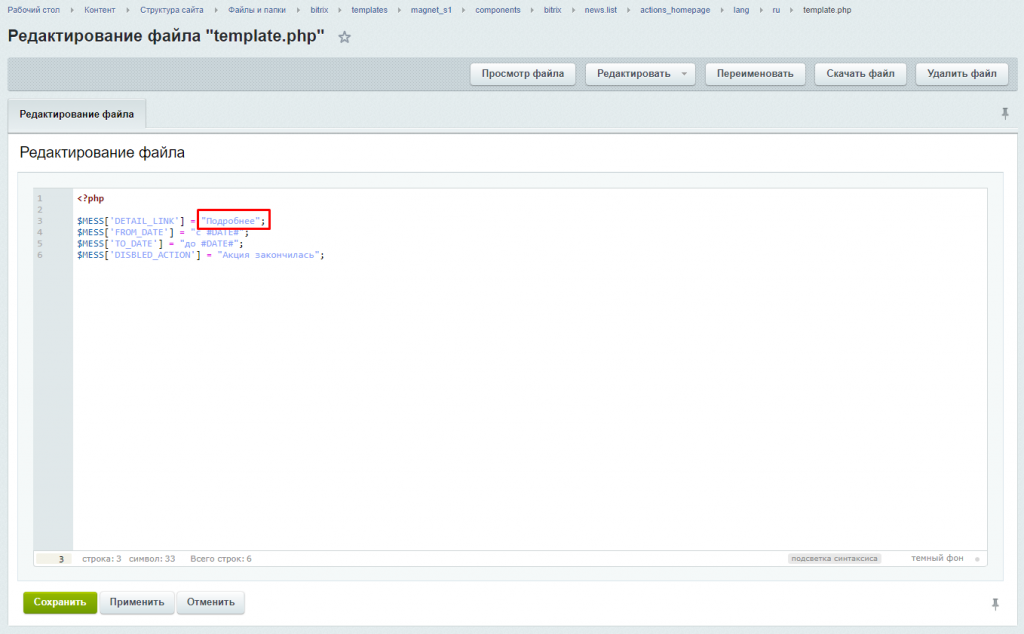Click line number 6 in gutter
Screen dimensions: 1024x634
(x=40, y=255)
